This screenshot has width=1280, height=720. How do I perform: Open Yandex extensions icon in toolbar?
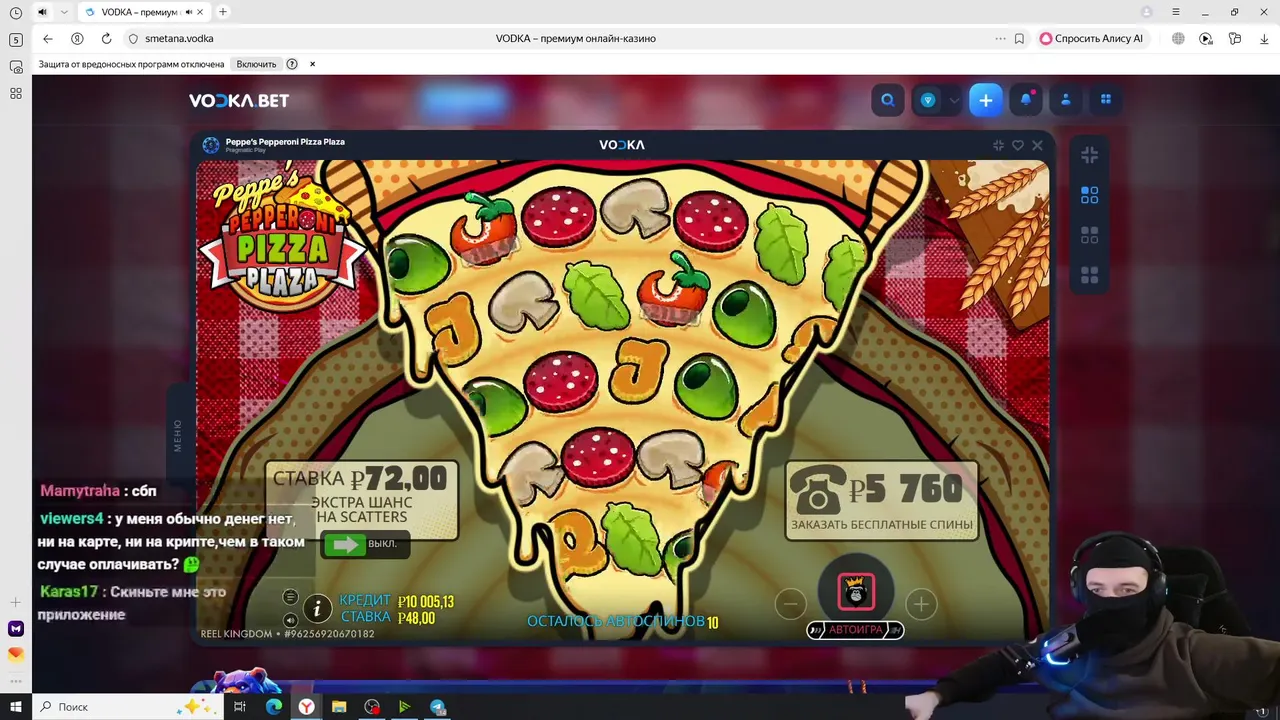[x=1235, y=38]
